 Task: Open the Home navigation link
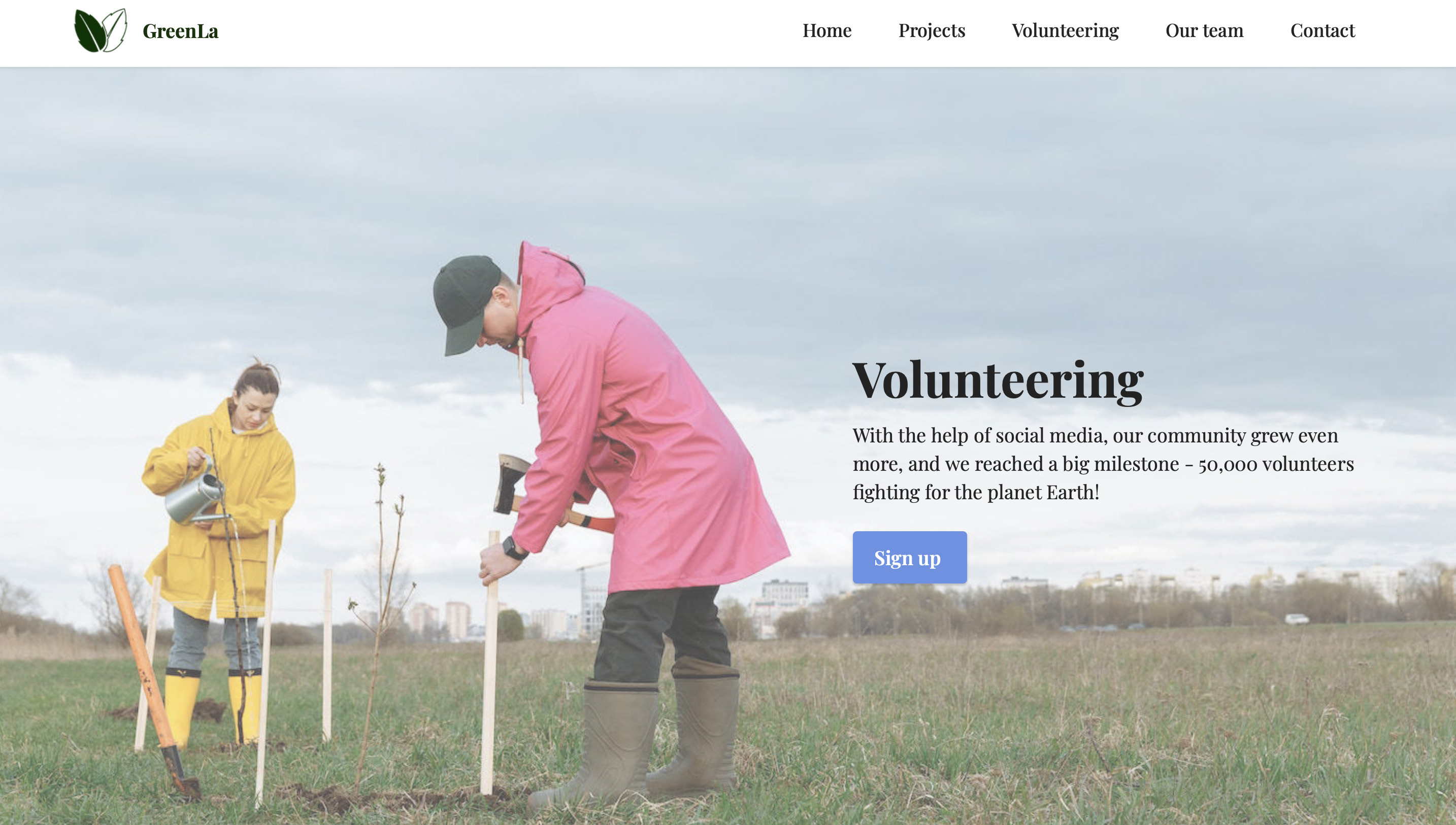point(827,30)
